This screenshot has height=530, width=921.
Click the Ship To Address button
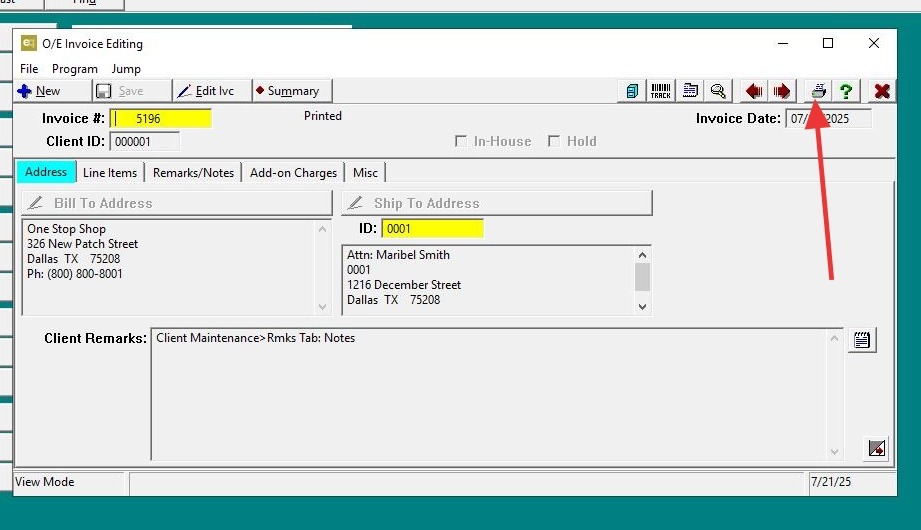[x=497, y=203]
